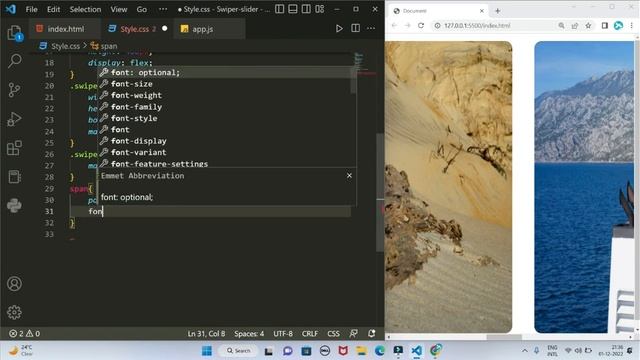Select the font-family suggestion
This screenshot has height=360, width=640.
tap(227, 107)
